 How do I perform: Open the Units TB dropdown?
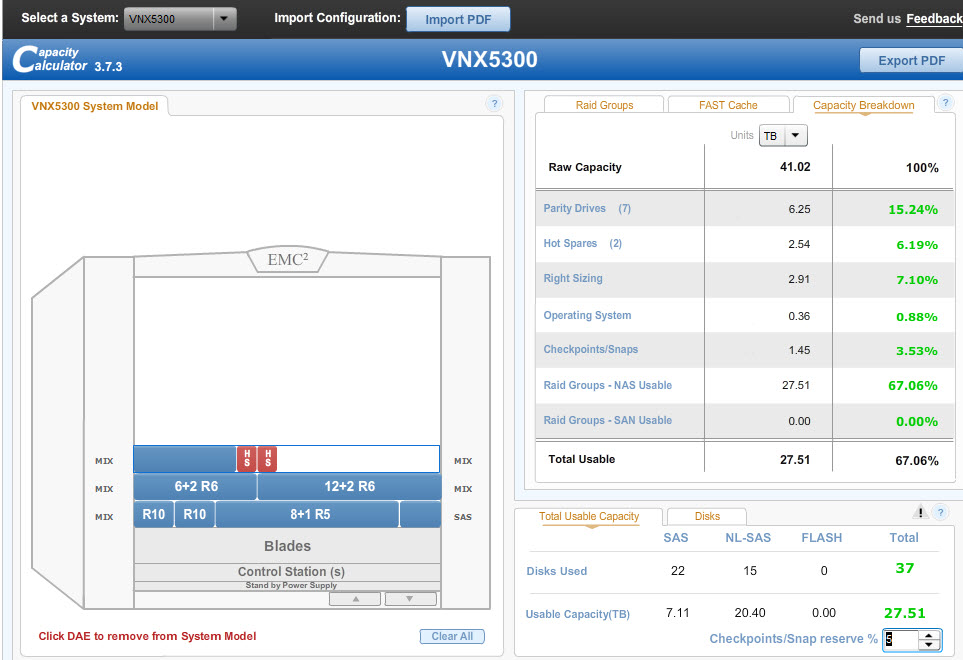tap(783, 136)
